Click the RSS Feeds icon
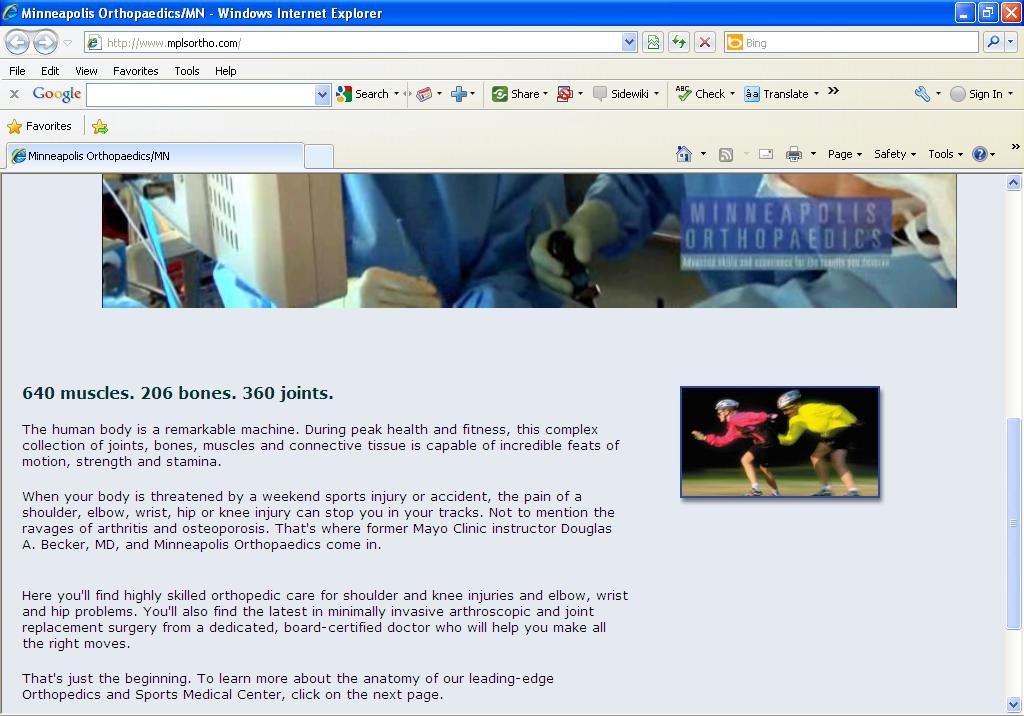The image size is (1024, 716). [x=726, y=154]
